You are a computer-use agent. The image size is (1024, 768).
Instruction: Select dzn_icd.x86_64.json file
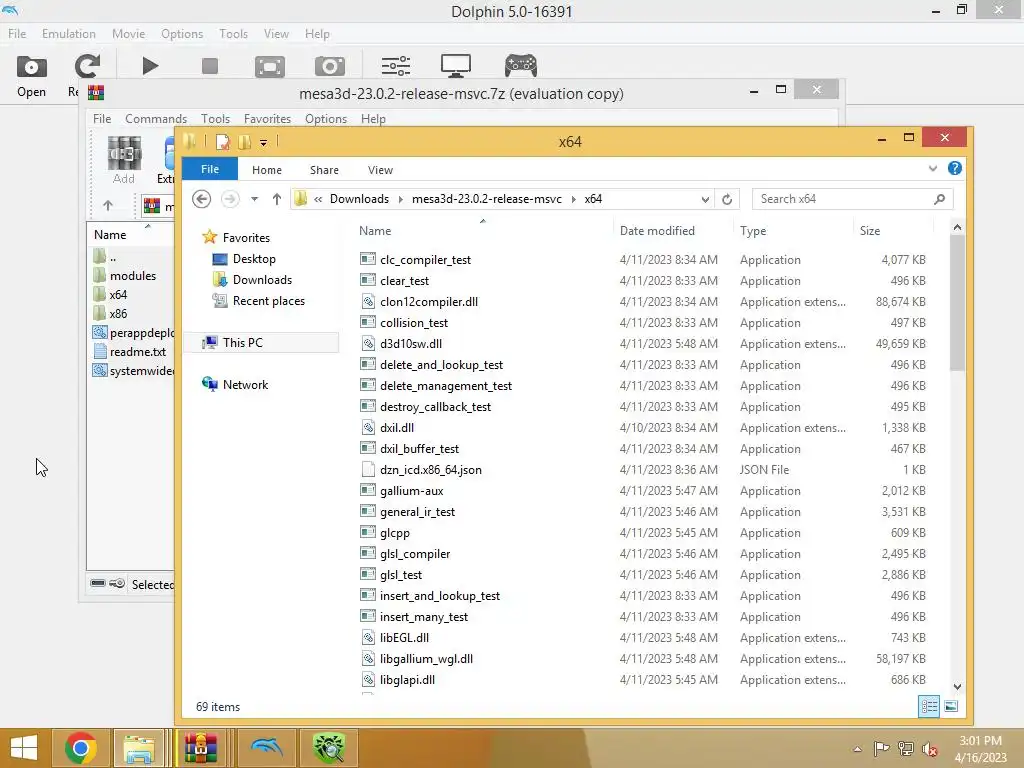click(x=430, y=470)
